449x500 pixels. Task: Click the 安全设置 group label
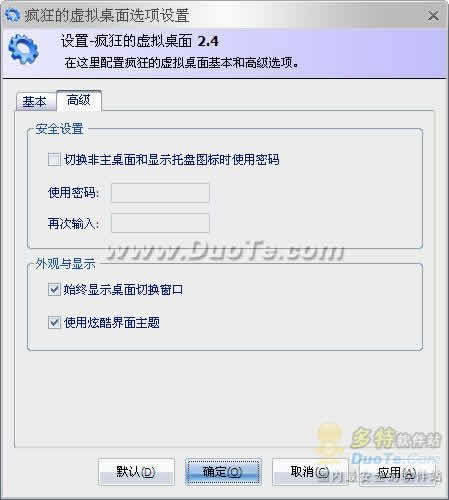pos(60,129)
